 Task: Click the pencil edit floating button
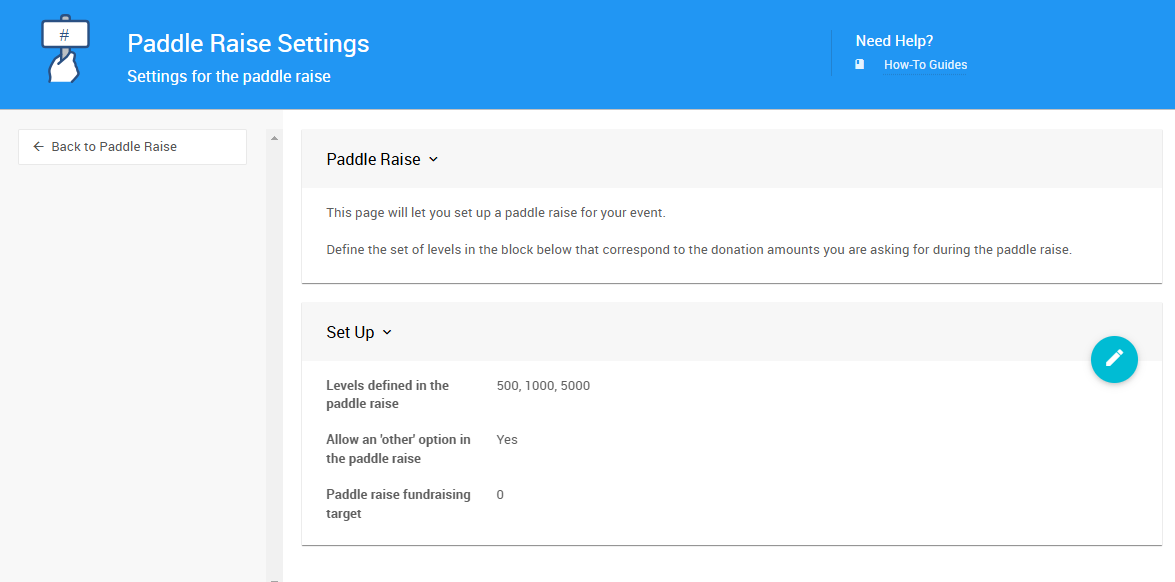pos(1114,359)
